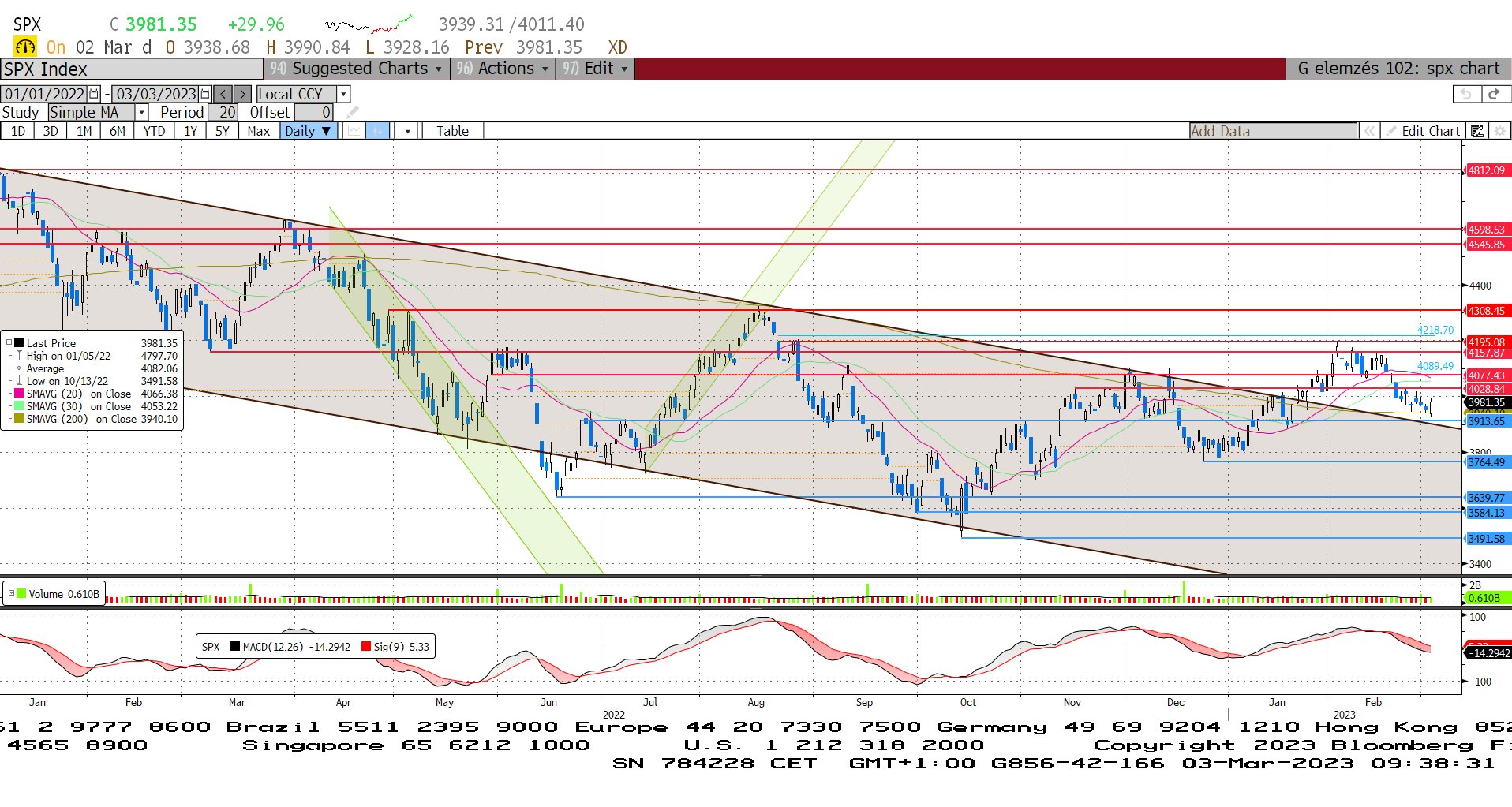Click the end date field 03/03/2023

tap(155, 94)
